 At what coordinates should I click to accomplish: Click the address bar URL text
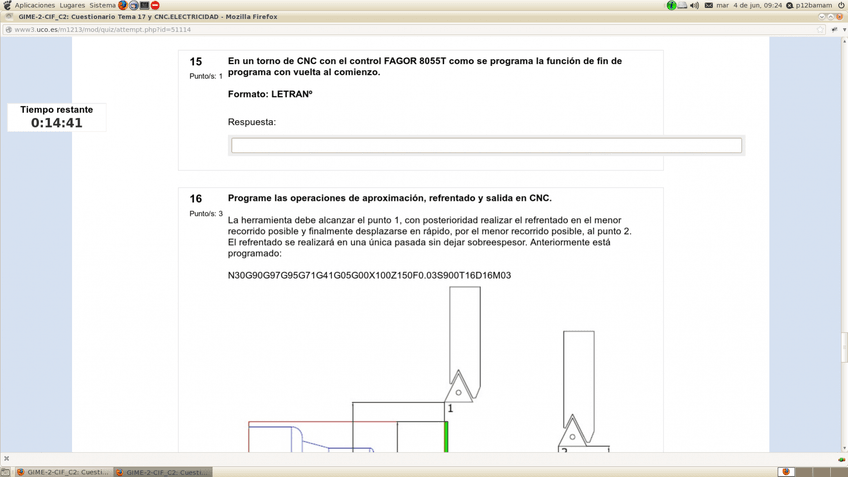click(x=100, y=29)
